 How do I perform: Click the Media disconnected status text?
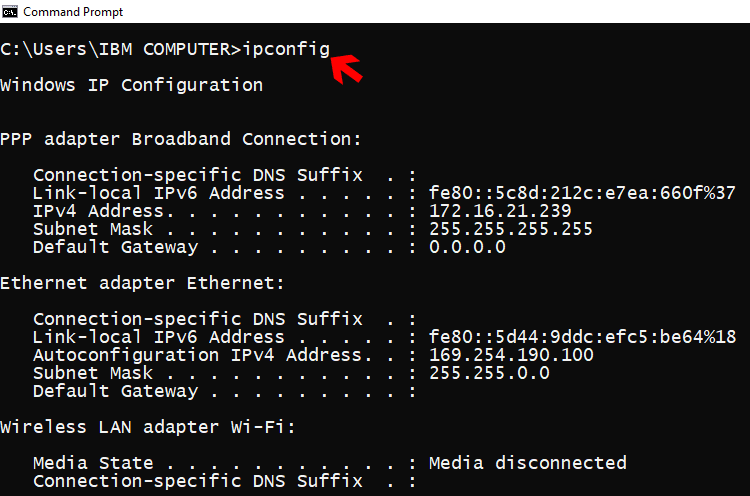coord(528,463)
